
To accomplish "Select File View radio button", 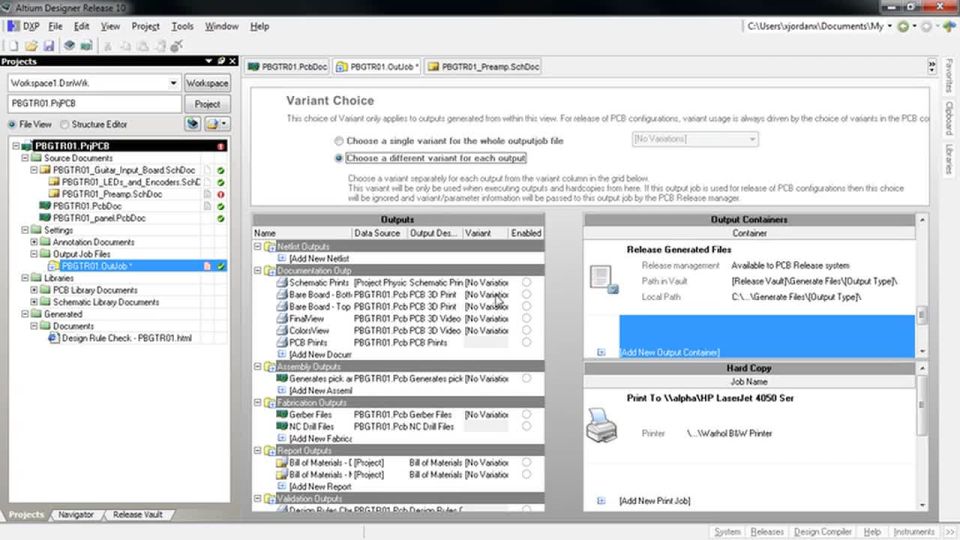I will (x=12, y=124).
